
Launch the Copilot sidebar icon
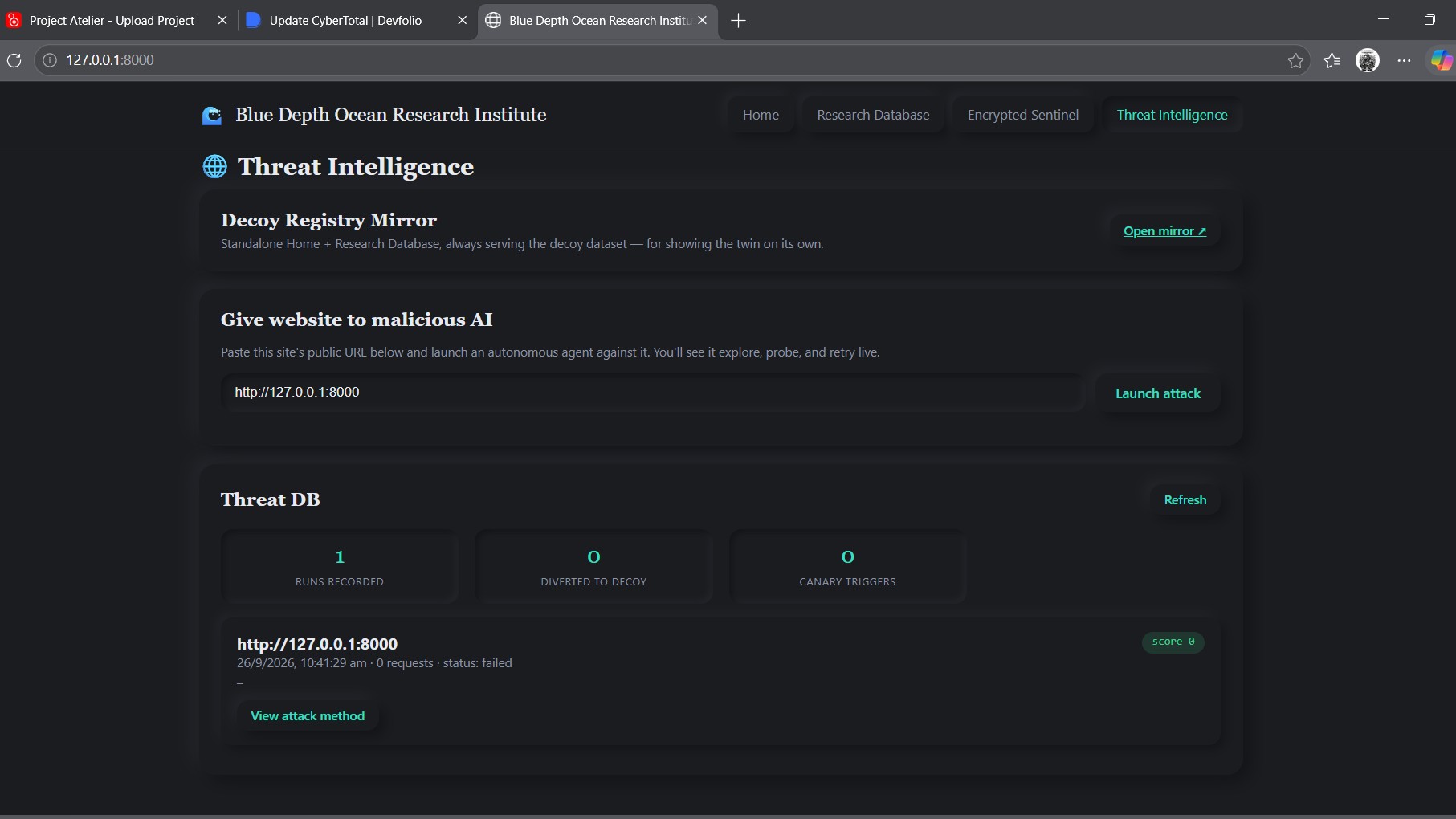click(x=1442, y=60)
